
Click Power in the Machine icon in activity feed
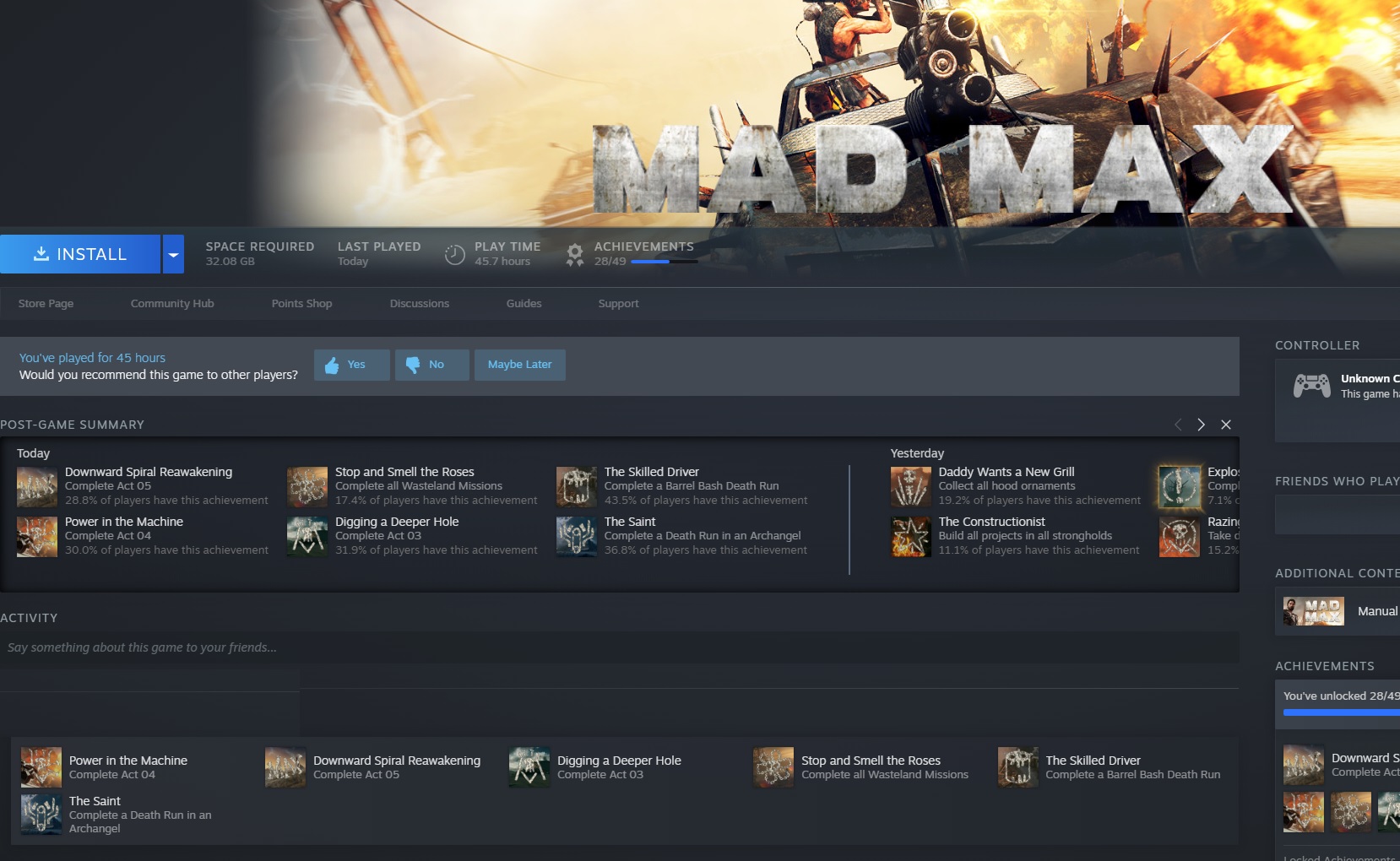tap(41, 767)
